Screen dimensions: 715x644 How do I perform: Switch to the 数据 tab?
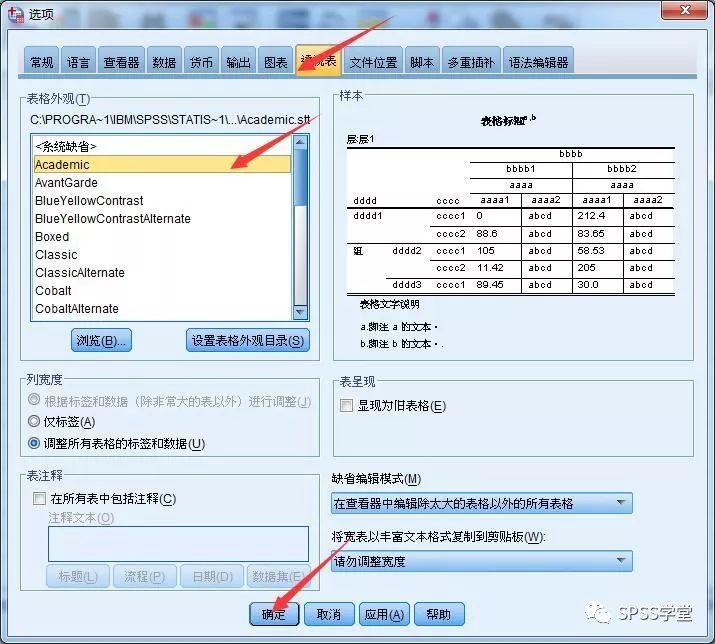point(164,62)
